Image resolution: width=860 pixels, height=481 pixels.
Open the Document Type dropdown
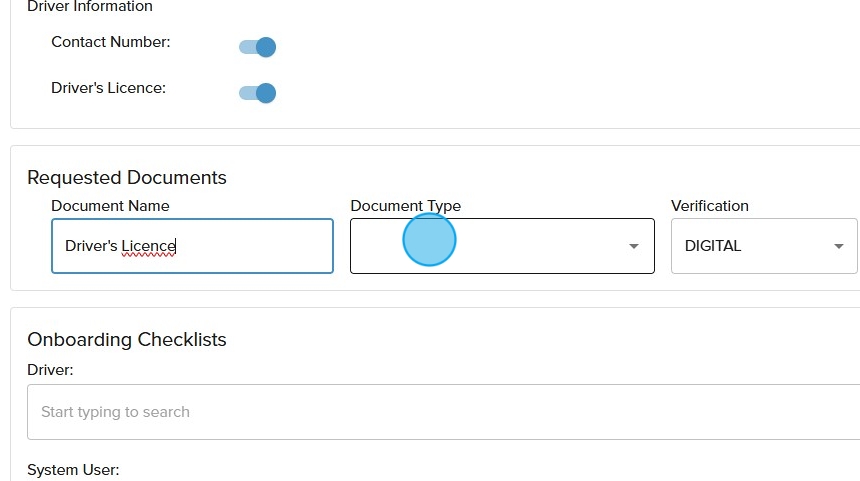coord(500,246)
